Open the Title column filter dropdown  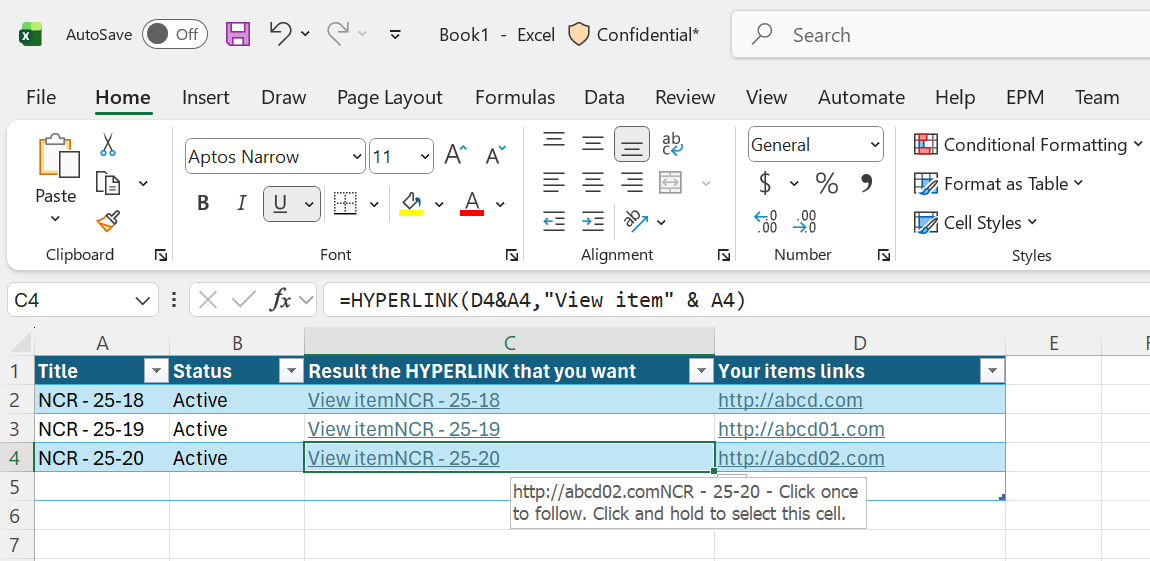(156, 371)
